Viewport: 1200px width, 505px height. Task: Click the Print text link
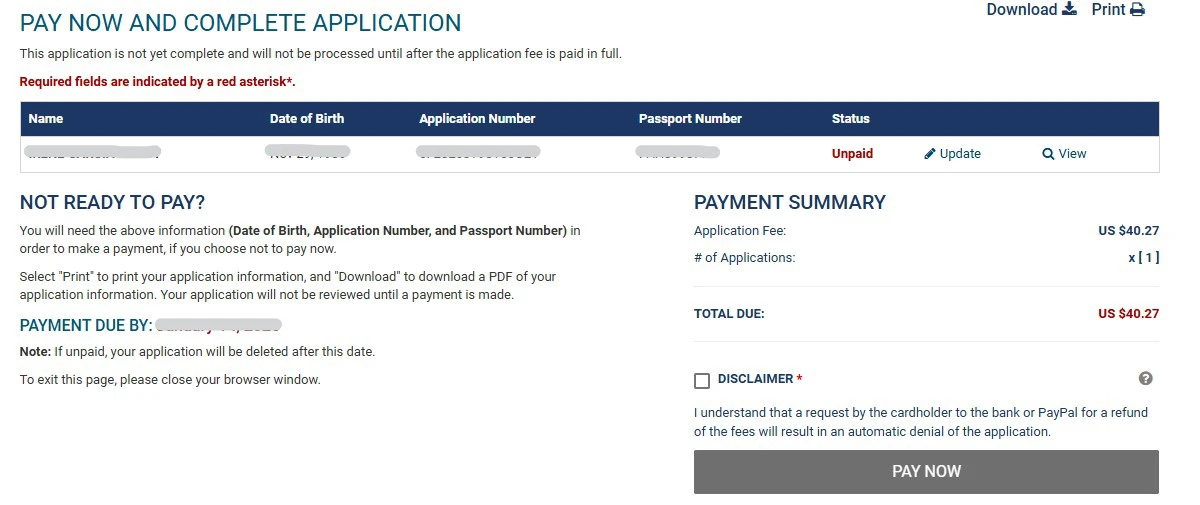pyautogui.click(x=1108, y=10)
